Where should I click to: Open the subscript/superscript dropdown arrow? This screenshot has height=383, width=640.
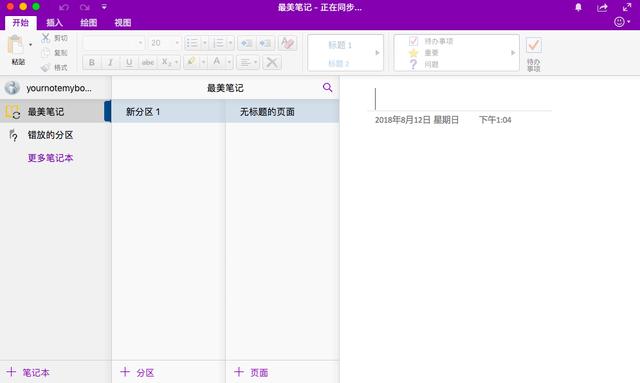click(x=177, y=62)
